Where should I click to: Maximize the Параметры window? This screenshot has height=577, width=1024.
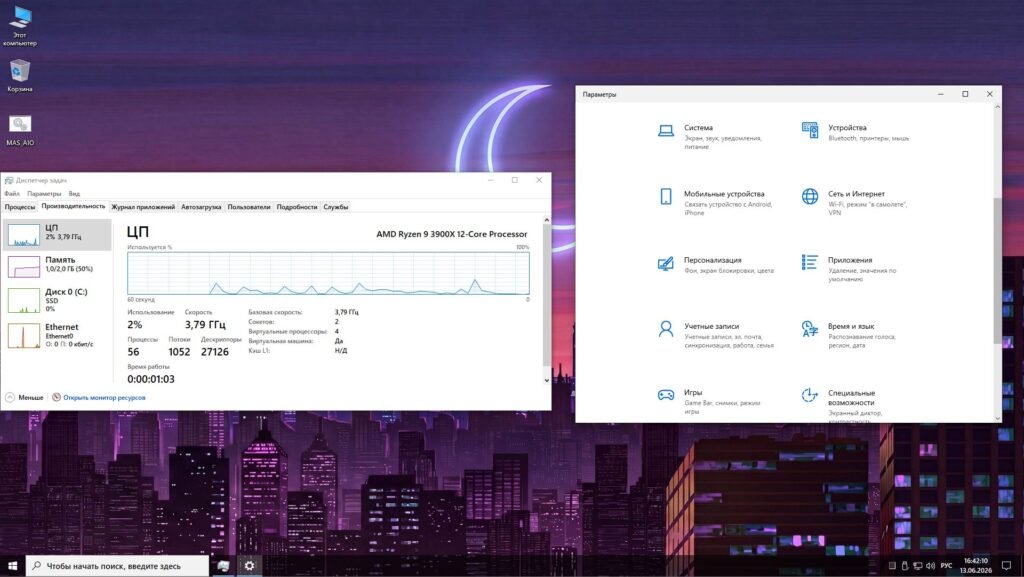pyautogui.click(x=965, y=94)
